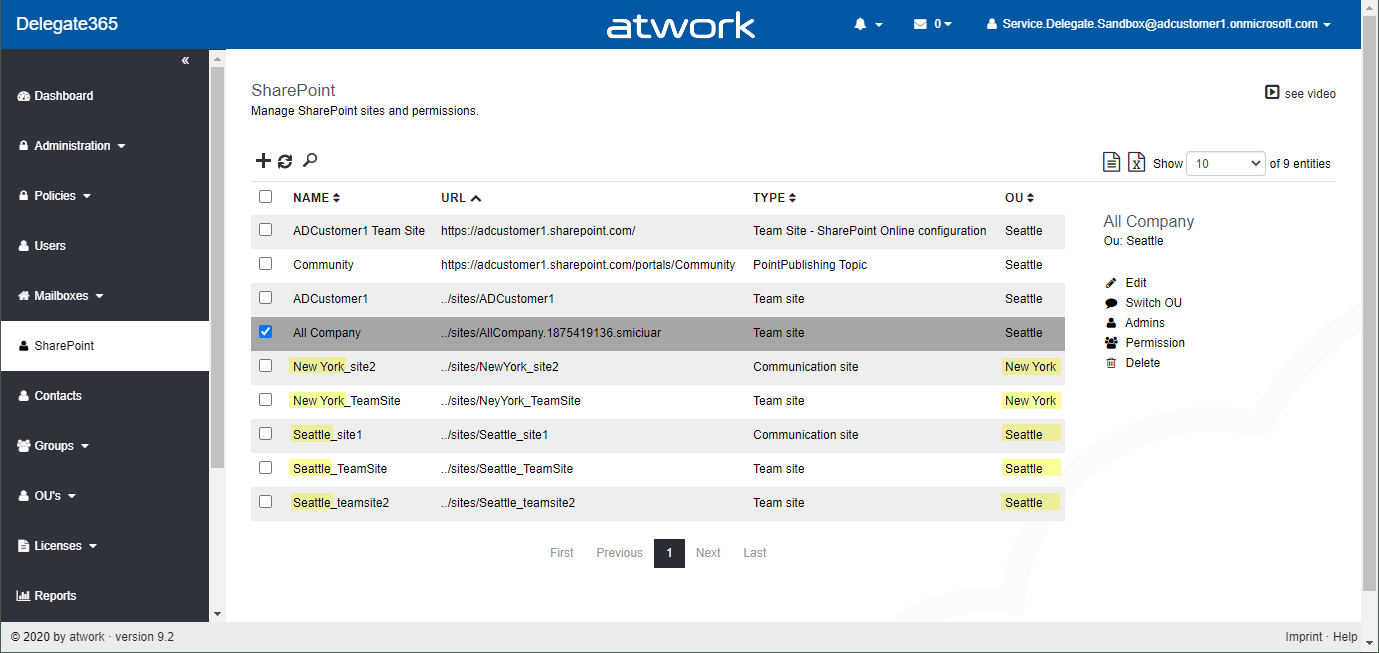The width and height of the screenshot is (1379, 653).
Task: Open the user account dropdown
Action: point(1158,24)
